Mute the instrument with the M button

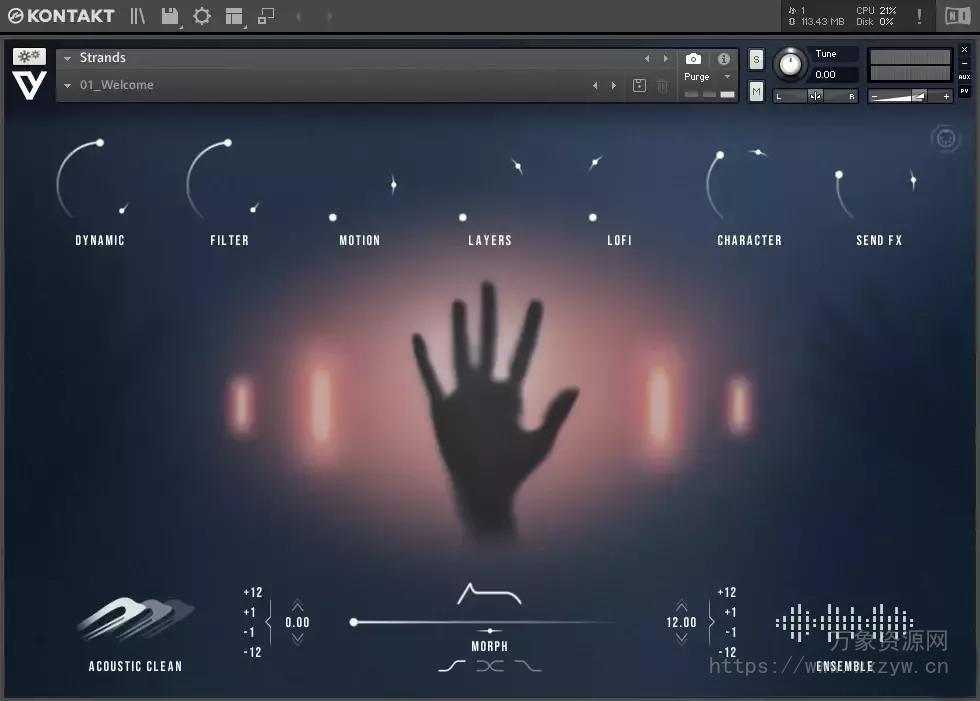click(755, 90)
